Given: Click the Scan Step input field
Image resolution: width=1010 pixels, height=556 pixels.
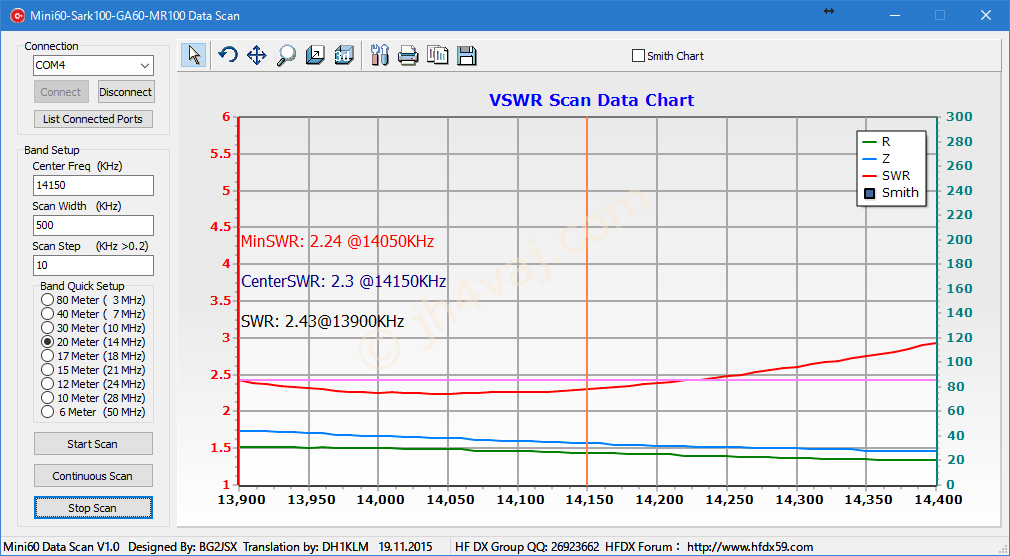Looking at the screenshot, I should (93, 265).
